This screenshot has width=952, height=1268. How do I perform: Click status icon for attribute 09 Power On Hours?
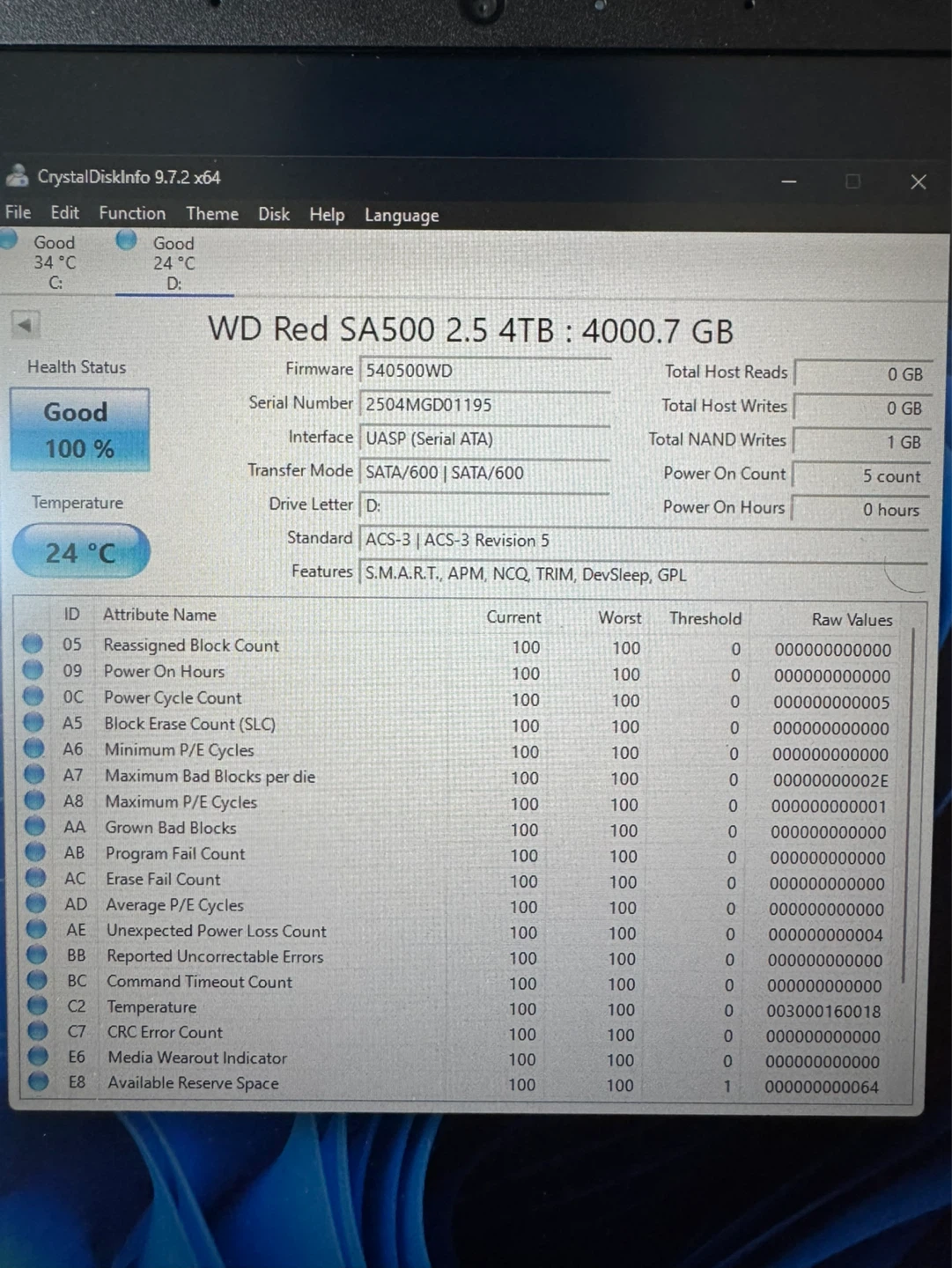click(33, 669)
